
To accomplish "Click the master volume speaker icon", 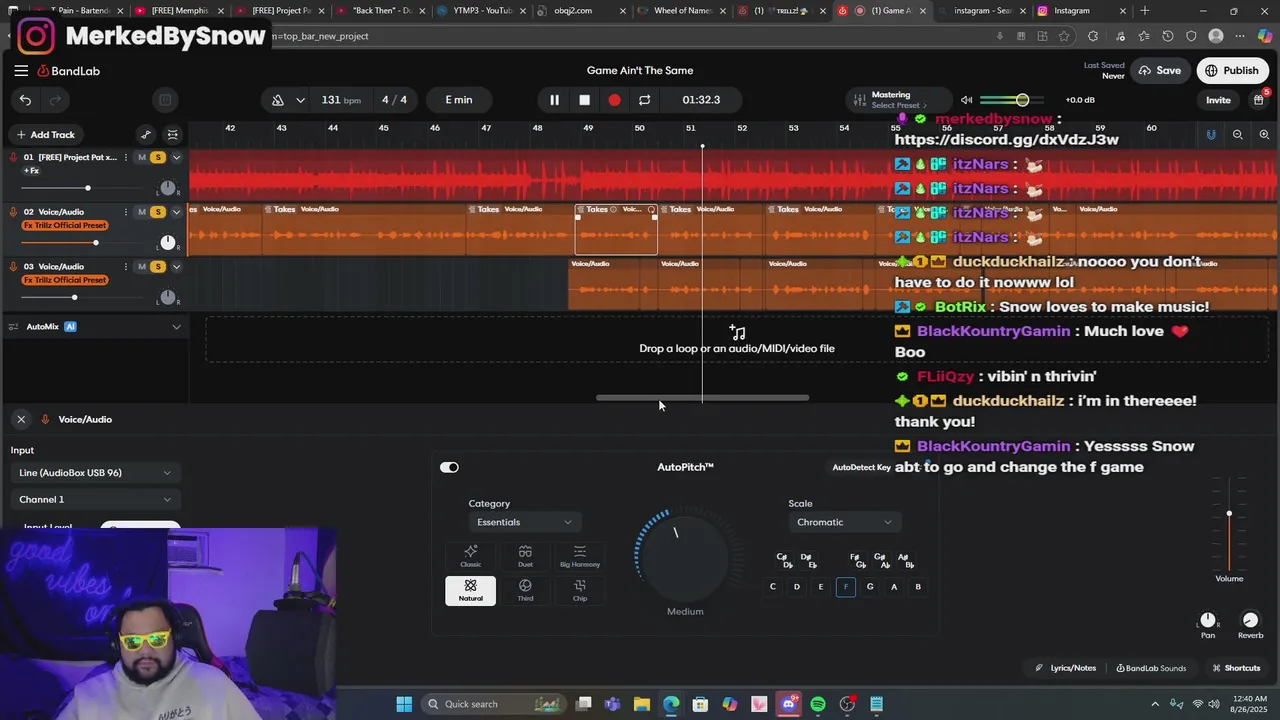I will [x=966, y=100].
